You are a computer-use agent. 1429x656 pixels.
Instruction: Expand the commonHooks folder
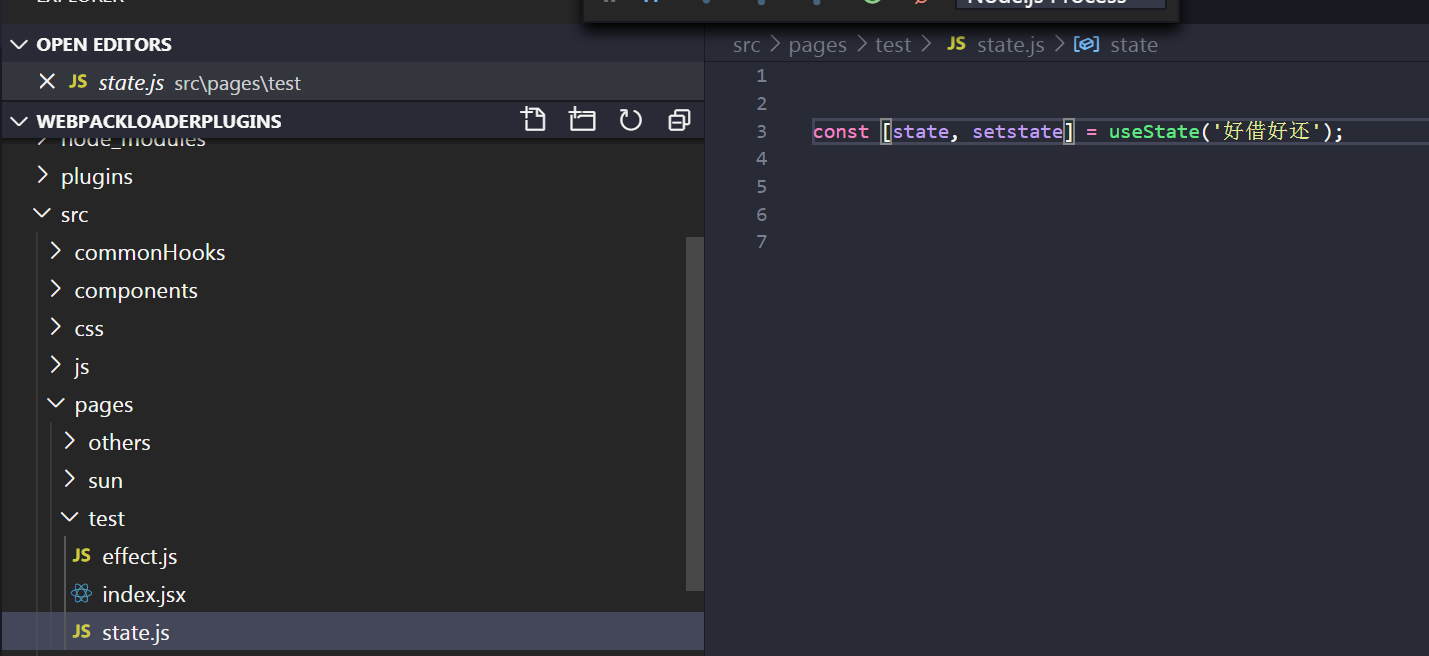tap(352, 253)
